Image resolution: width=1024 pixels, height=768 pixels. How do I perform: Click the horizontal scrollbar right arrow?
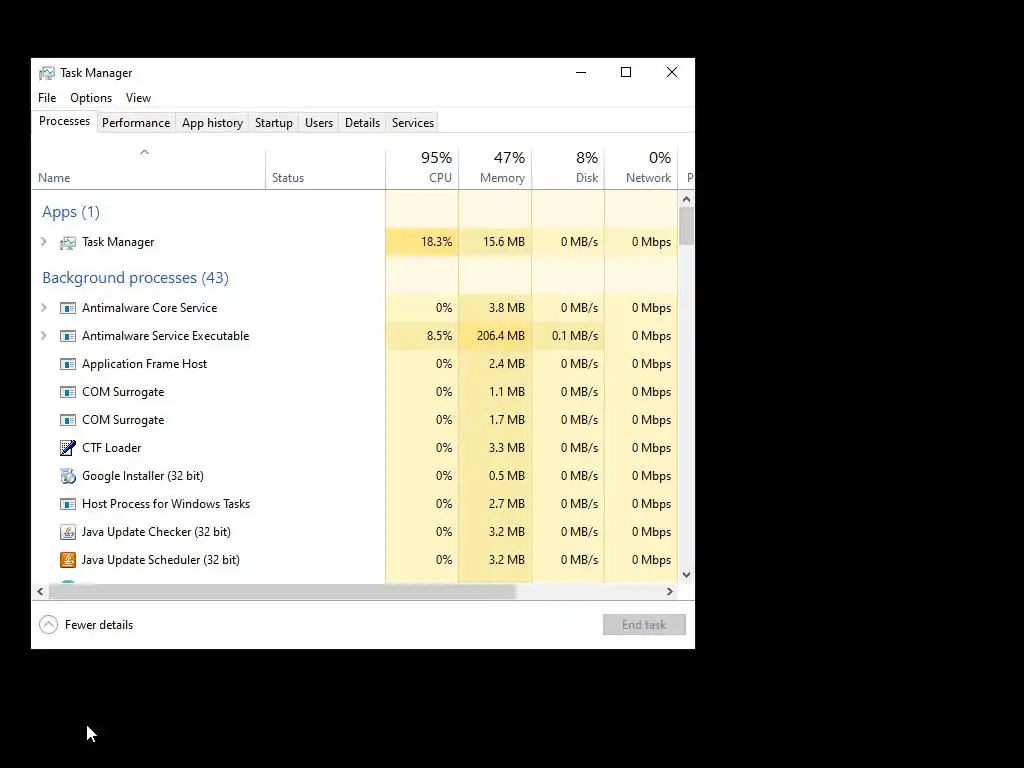(669, 592)
